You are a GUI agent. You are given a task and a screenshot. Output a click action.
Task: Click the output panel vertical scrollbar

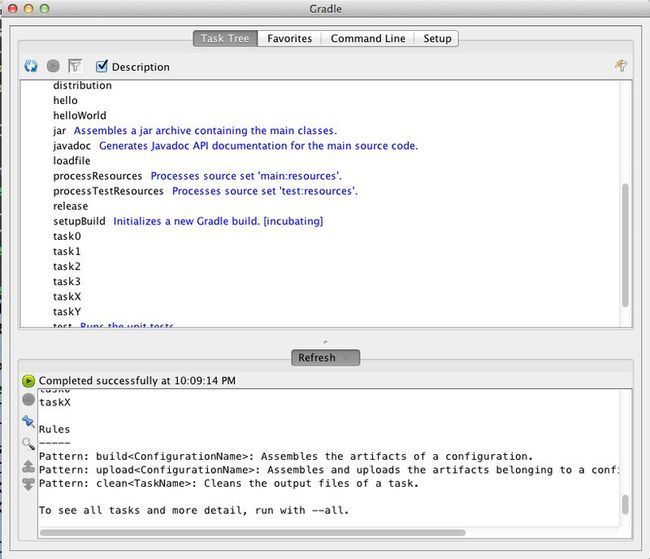625,504
